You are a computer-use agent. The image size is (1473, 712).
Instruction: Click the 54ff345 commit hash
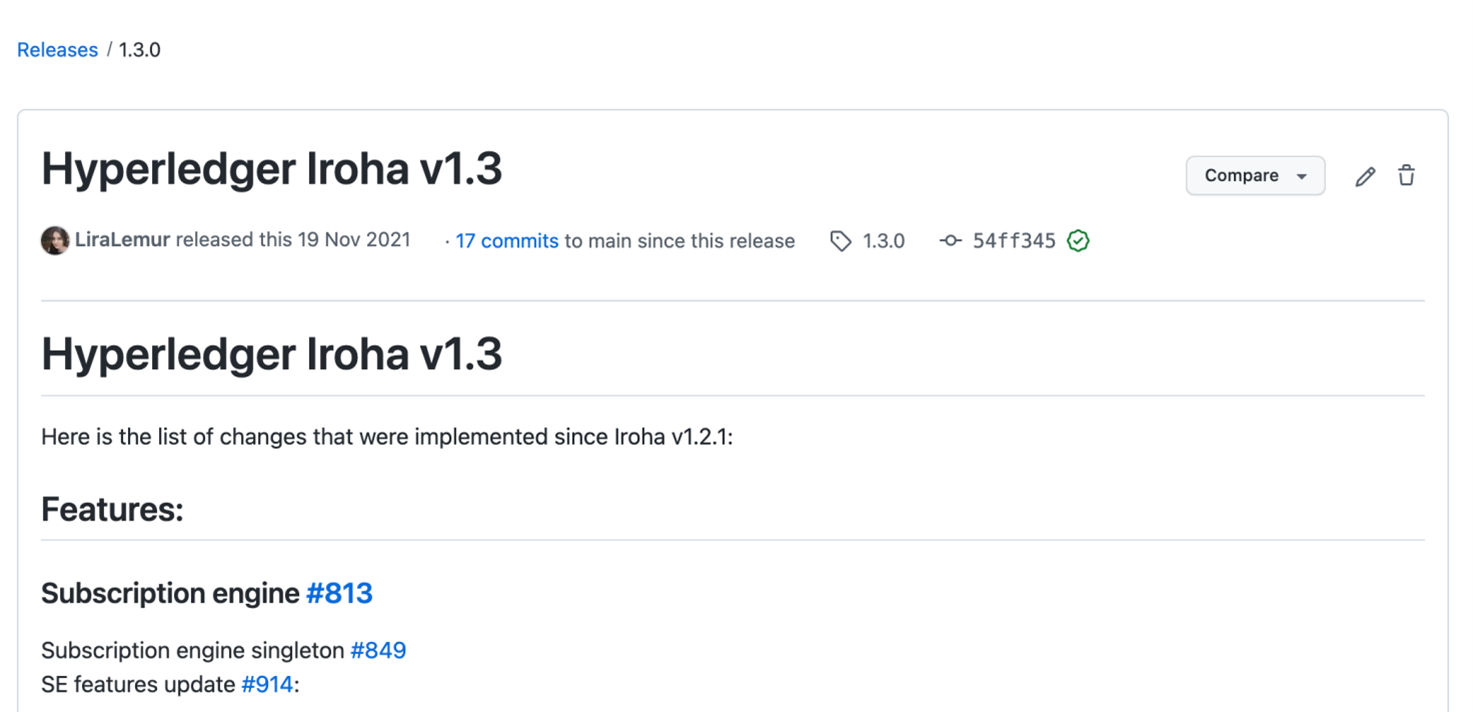pos(1014,240)
